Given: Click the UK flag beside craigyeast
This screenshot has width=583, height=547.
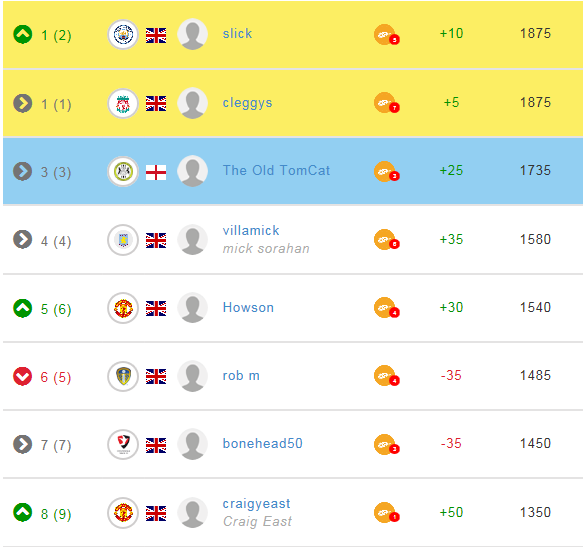Looking at the screenshot, I should 156,514.
